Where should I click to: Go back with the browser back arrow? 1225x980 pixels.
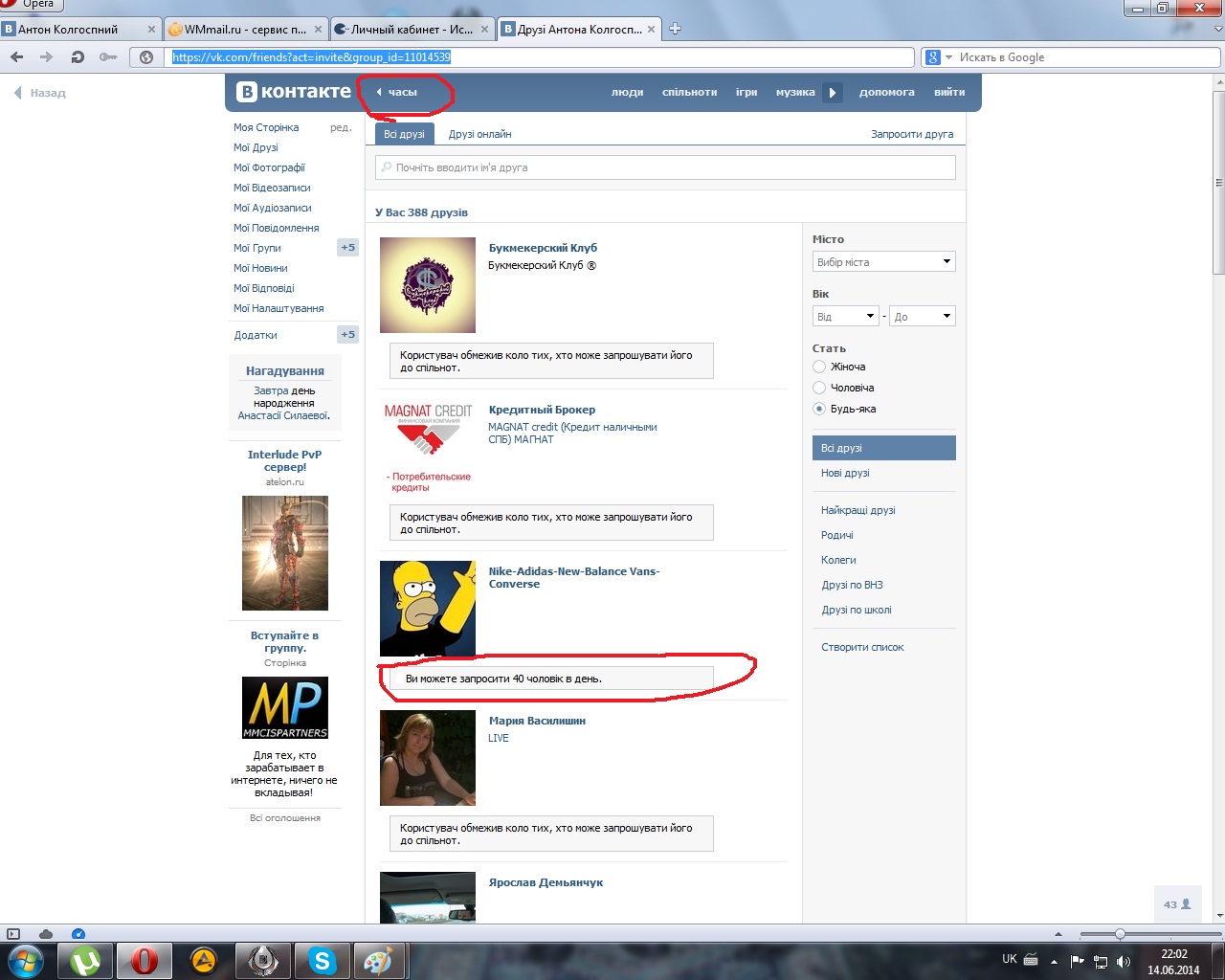(x=16, y=57)
